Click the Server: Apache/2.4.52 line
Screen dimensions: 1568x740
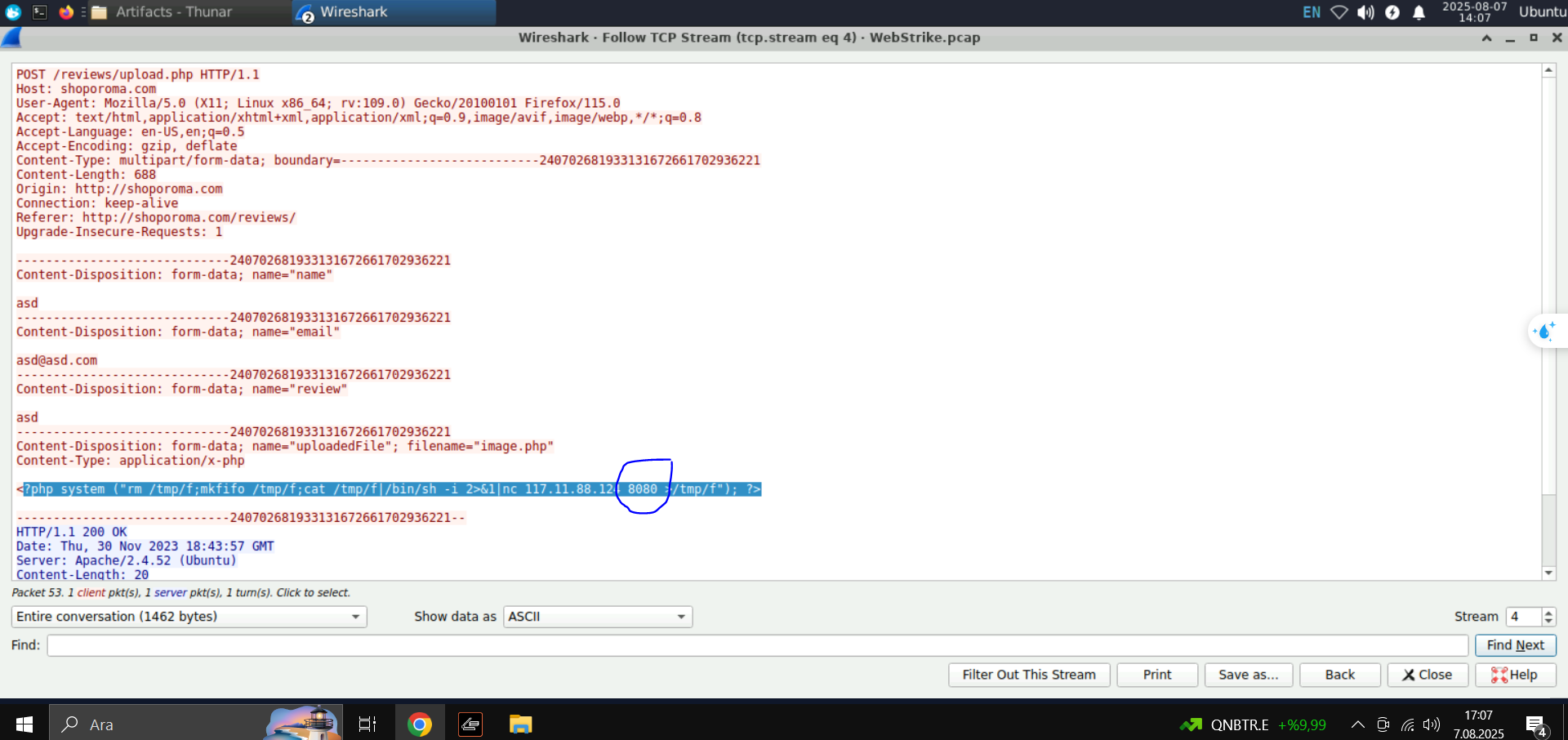point(127,560)
